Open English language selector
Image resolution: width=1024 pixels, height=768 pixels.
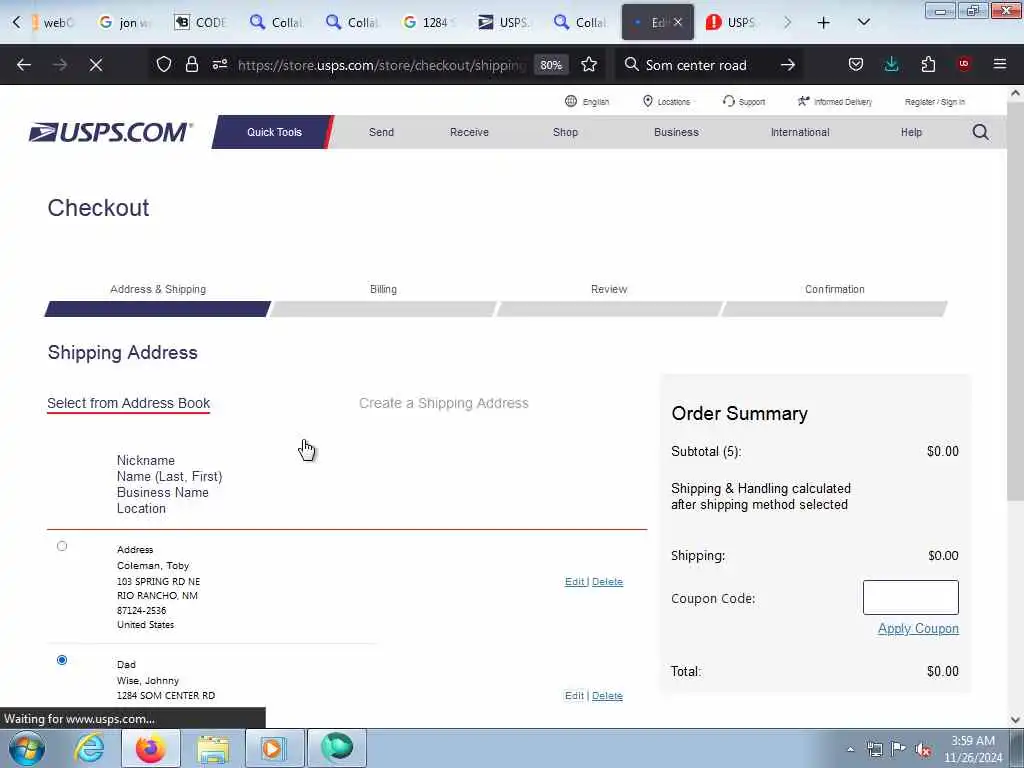pyautogui.click(x=586, y=102)
